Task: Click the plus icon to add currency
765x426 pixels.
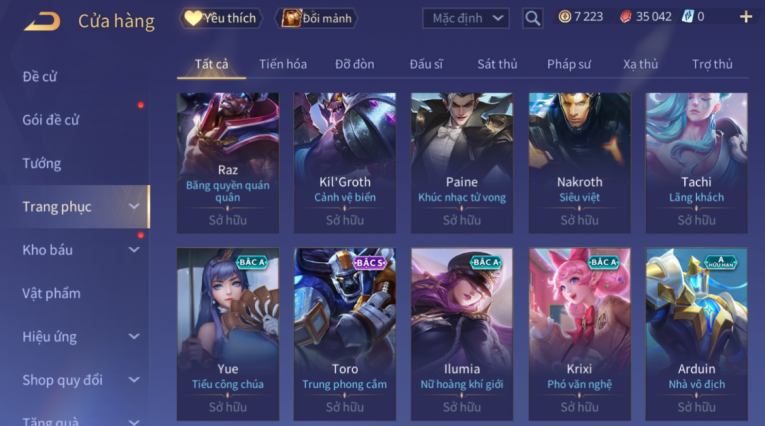Action: pyautogui.click(x=745, y=17)
